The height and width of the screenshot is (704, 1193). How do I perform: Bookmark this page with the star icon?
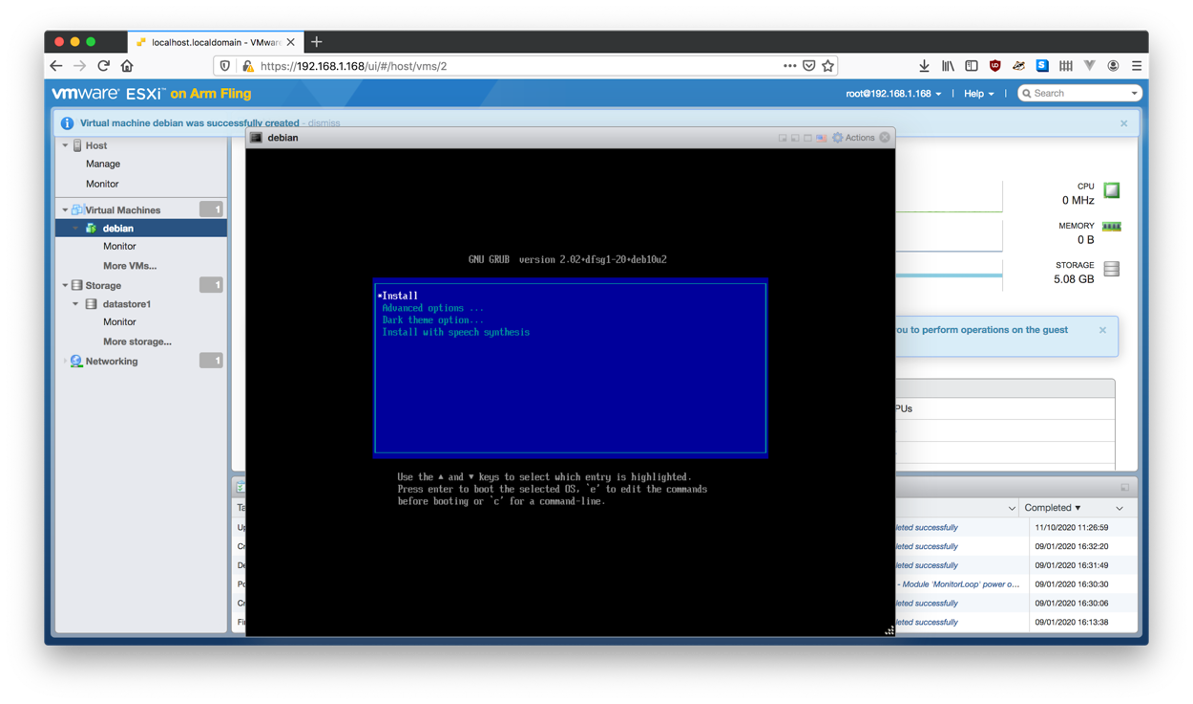point(828,66)
